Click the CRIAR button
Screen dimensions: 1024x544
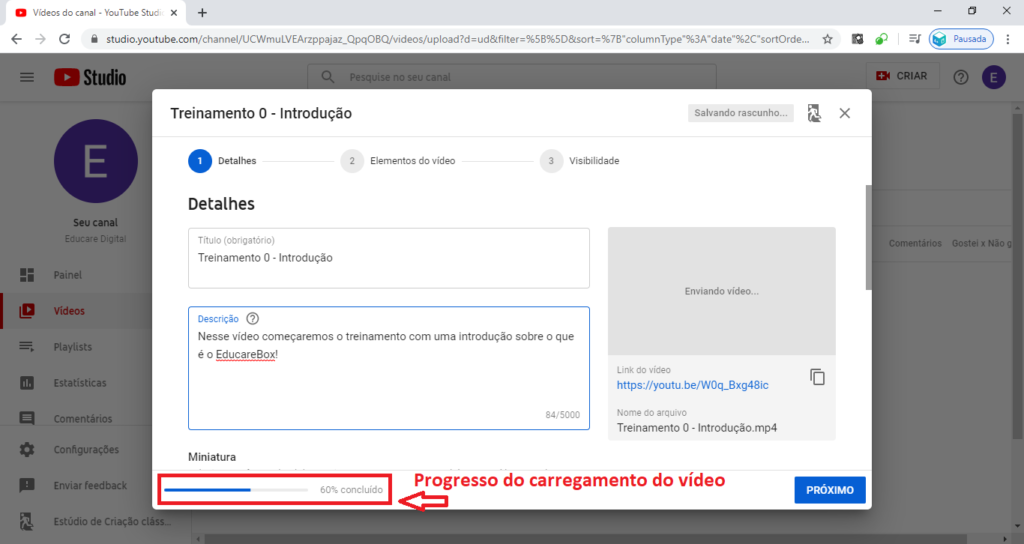(x=902, y=76)
